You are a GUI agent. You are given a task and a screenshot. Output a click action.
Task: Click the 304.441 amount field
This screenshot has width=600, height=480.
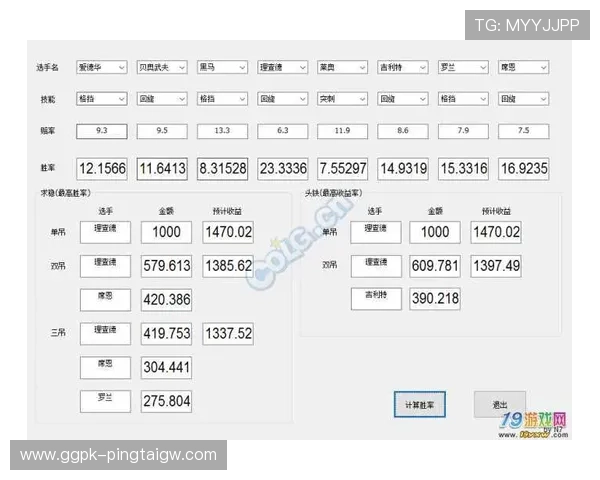[166, 367]
